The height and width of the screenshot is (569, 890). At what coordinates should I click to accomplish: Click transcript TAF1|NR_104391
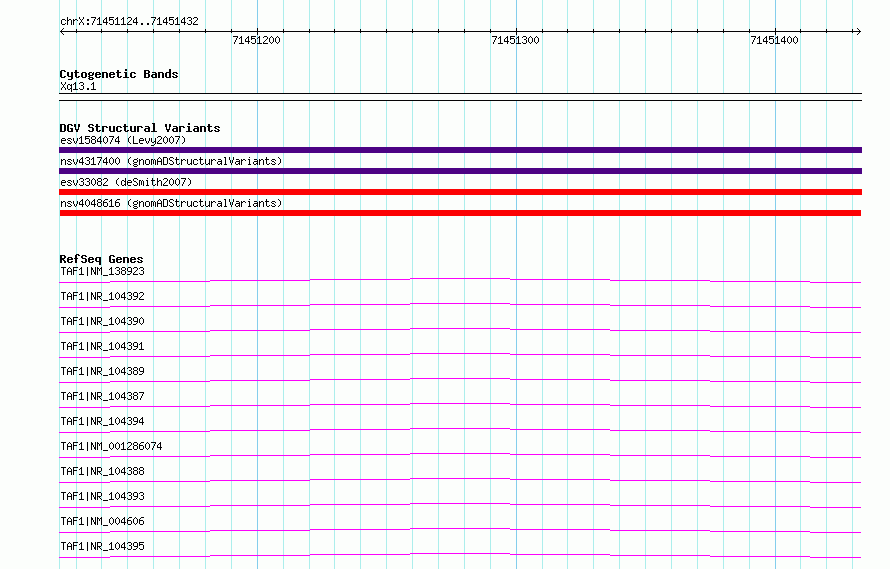coord(102,346)
